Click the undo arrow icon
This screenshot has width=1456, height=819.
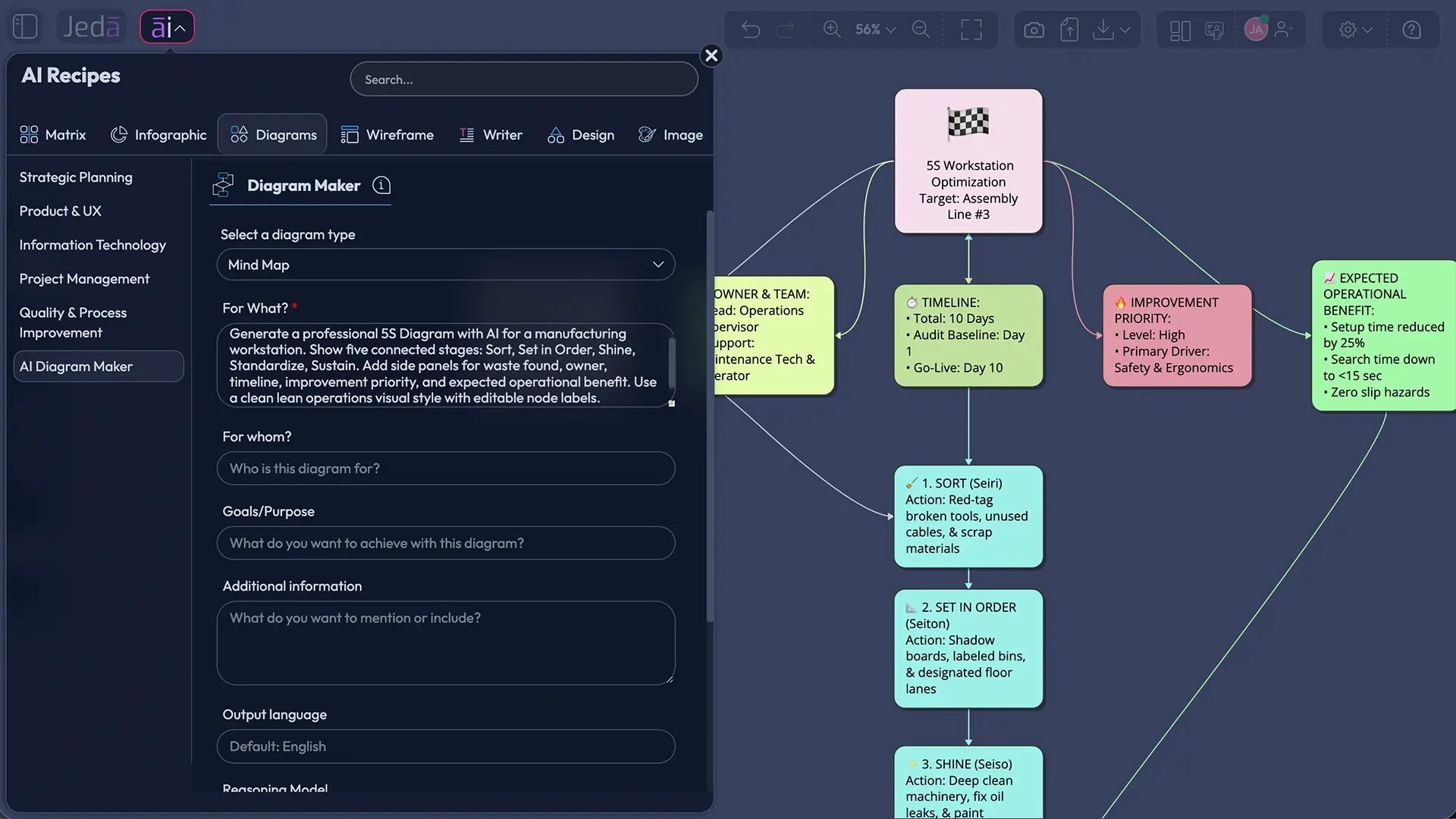[751, 30]
